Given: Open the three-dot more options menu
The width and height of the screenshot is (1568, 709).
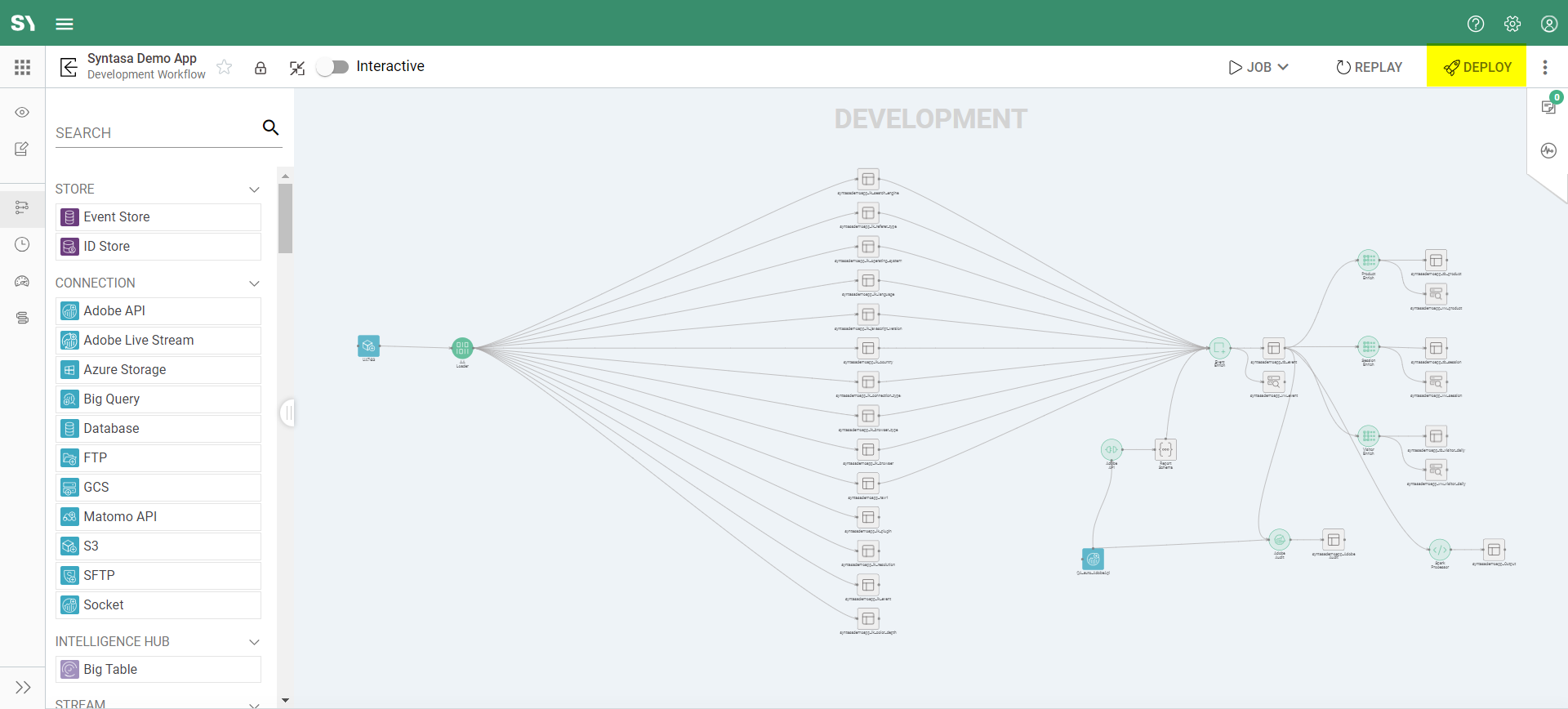Looking at the screenshot, I should (1544, 67).
